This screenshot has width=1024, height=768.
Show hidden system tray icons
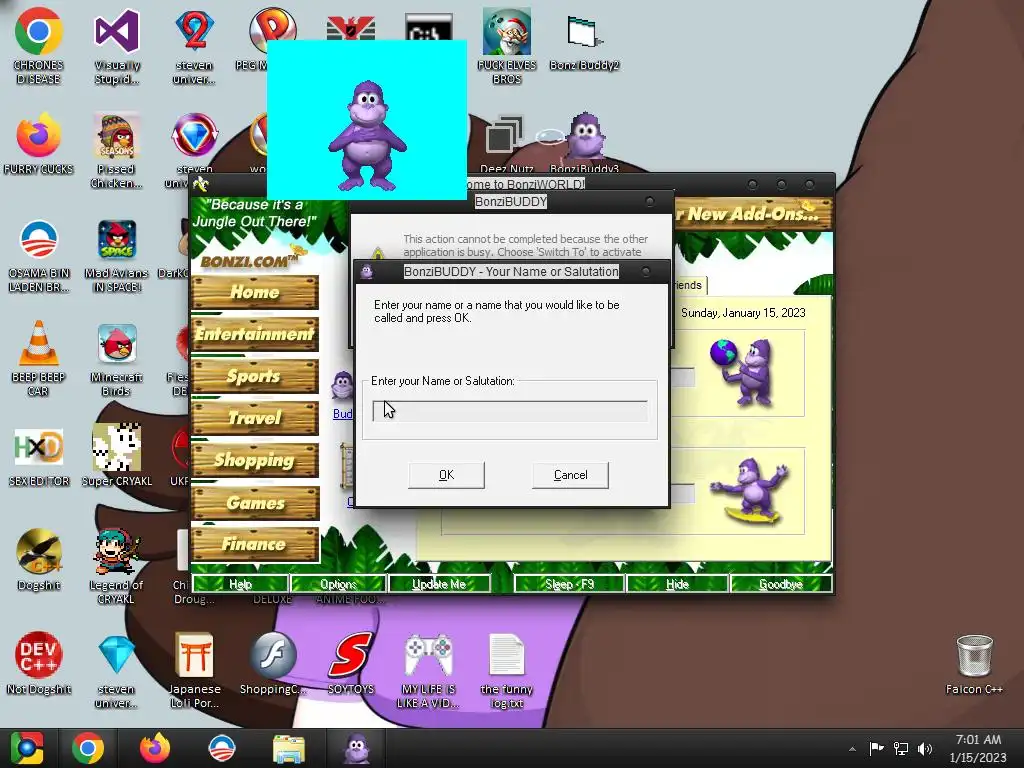point(852,749)
